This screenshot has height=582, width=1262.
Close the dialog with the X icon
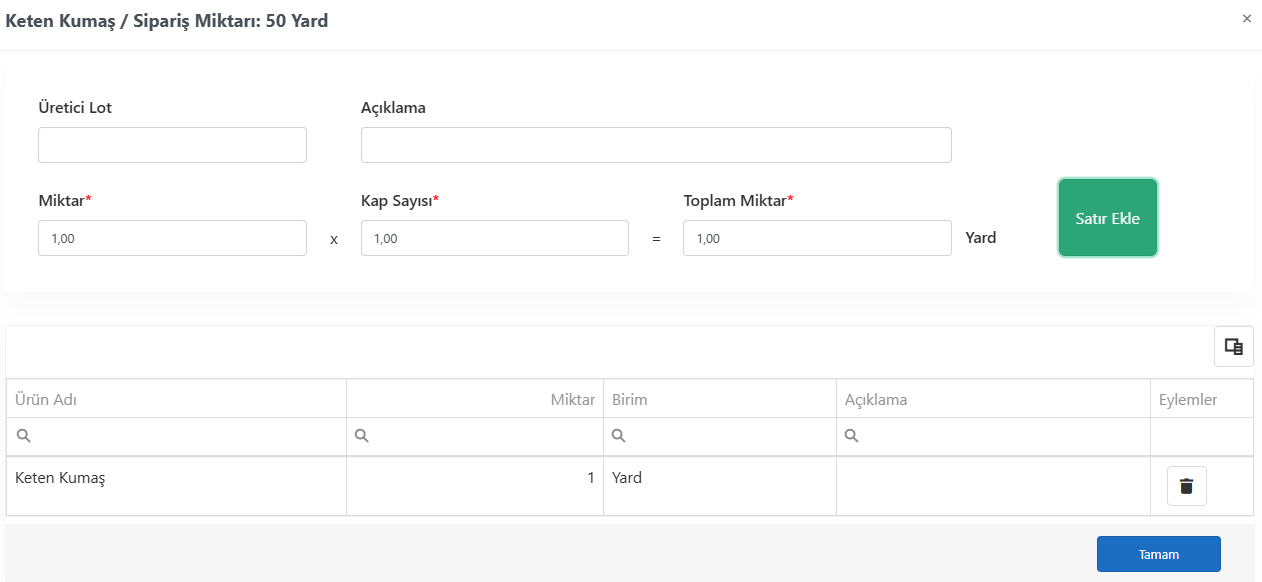point(1247,18)
